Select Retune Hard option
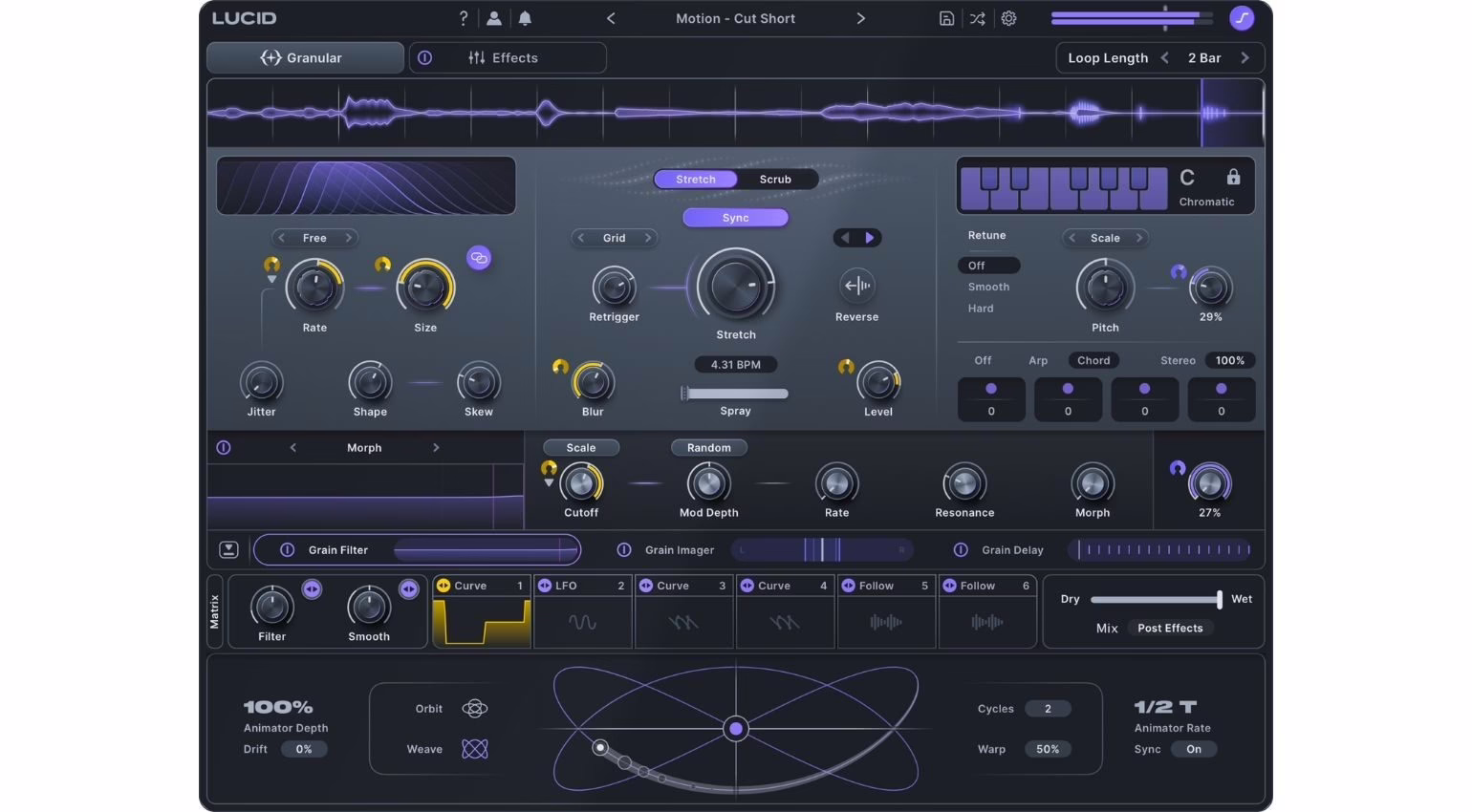Viewport: 1472px width, 812px height. coord(981,309)
